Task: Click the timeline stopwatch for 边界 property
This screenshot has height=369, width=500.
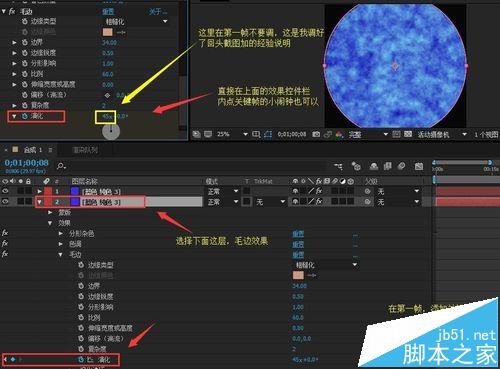Action: pos(81,286)
